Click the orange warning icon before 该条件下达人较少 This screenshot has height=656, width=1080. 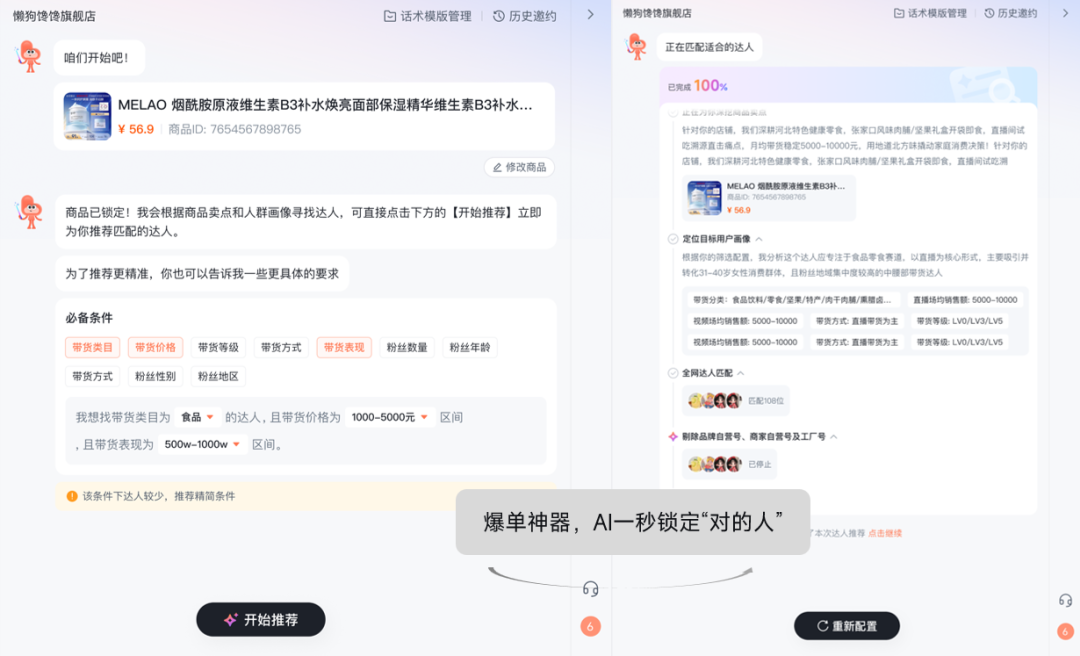point(72,496)
